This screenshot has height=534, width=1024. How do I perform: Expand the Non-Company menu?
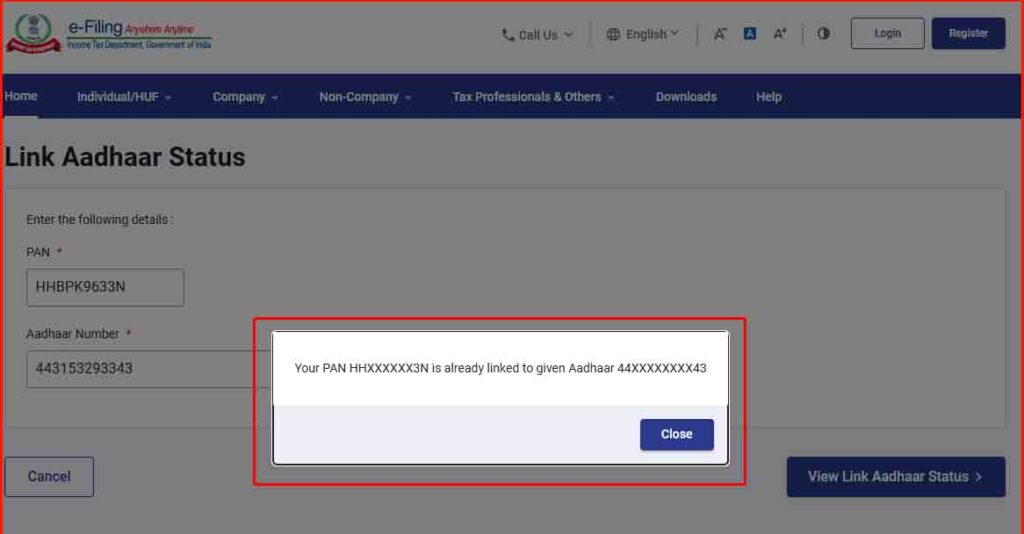coord(365,97)
